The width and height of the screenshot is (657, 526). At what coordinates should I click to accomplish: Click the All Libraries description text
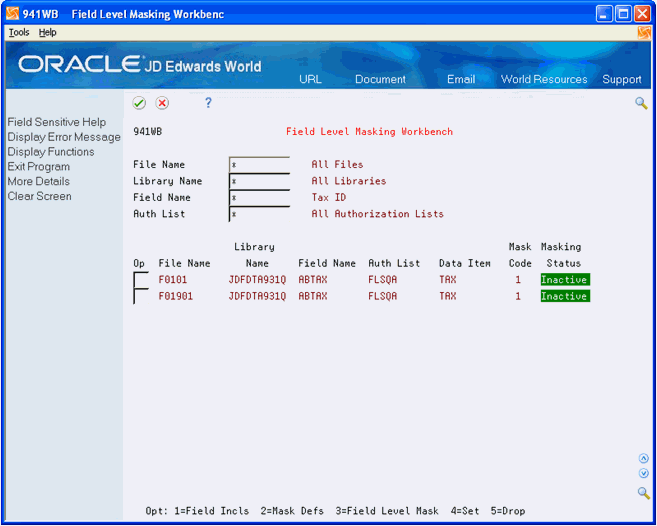tap(349, 181)
